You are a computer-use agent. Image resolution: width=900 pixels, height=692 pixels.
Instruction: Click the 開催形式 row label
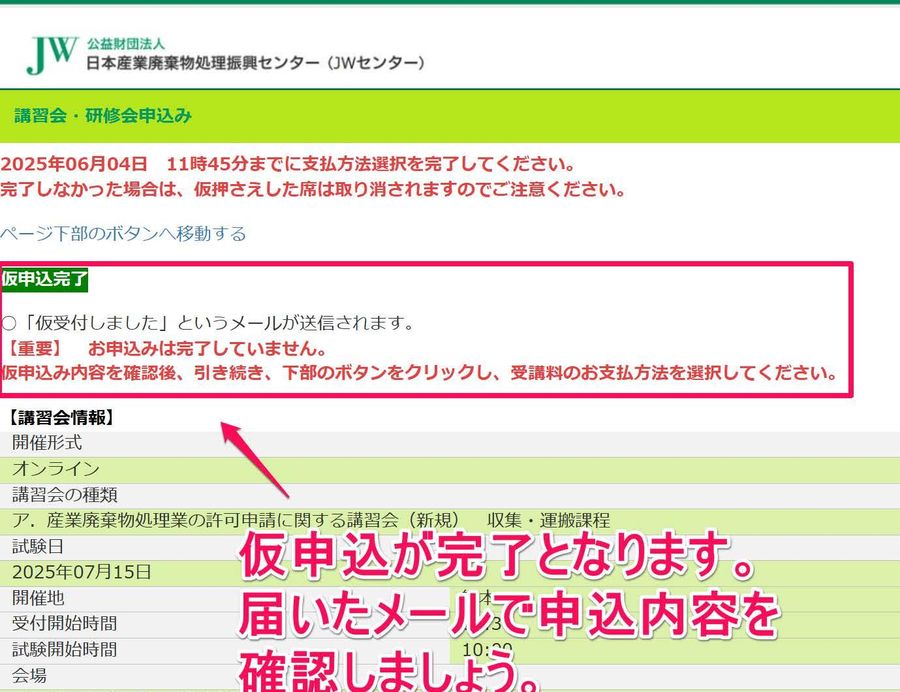(x=47, y=443)
